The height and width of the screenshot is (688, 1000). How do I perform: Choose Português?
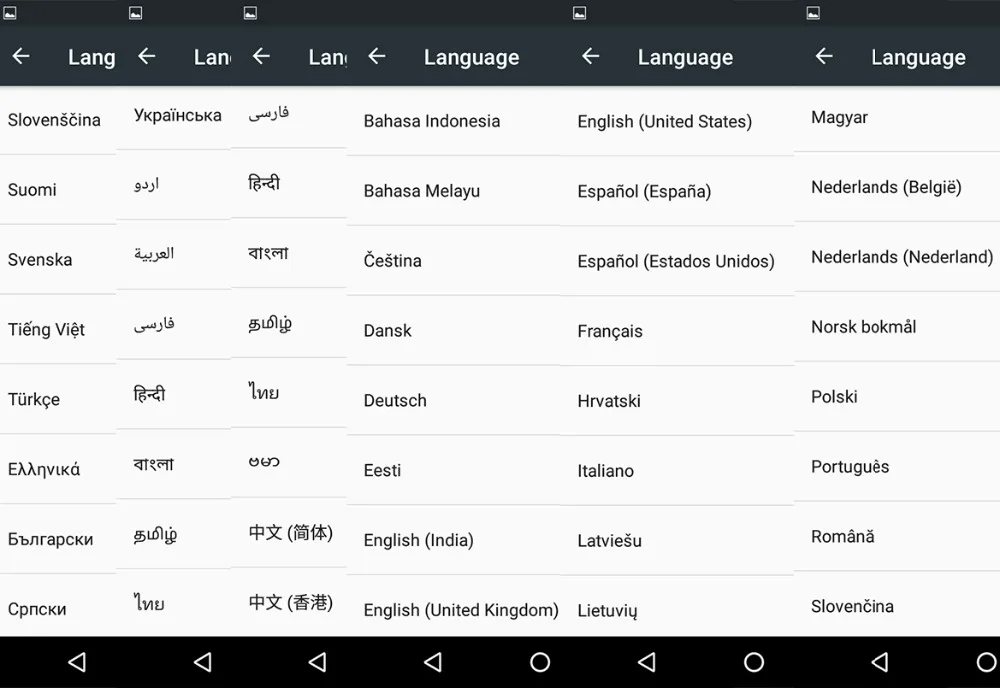897,467
